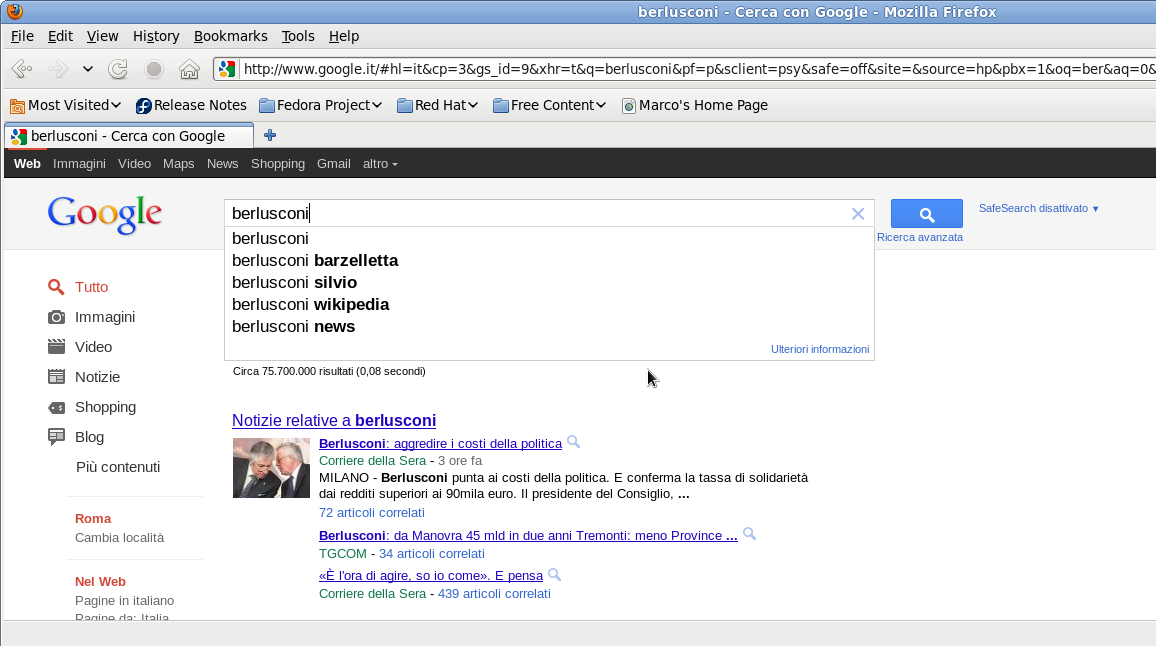Select the 'berlusconi silvio' suggestion

(549, 282)
